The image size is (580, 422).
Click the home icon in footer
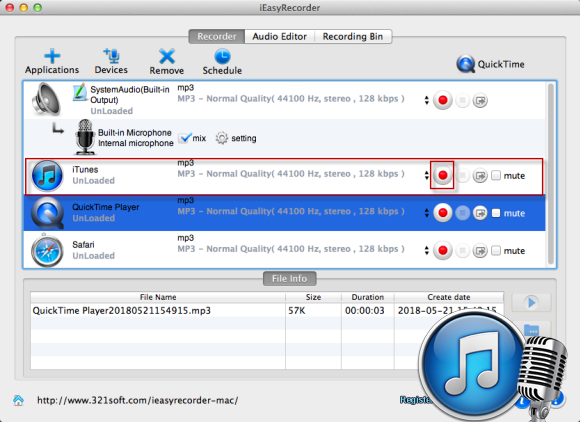click(x=18, y=400)
